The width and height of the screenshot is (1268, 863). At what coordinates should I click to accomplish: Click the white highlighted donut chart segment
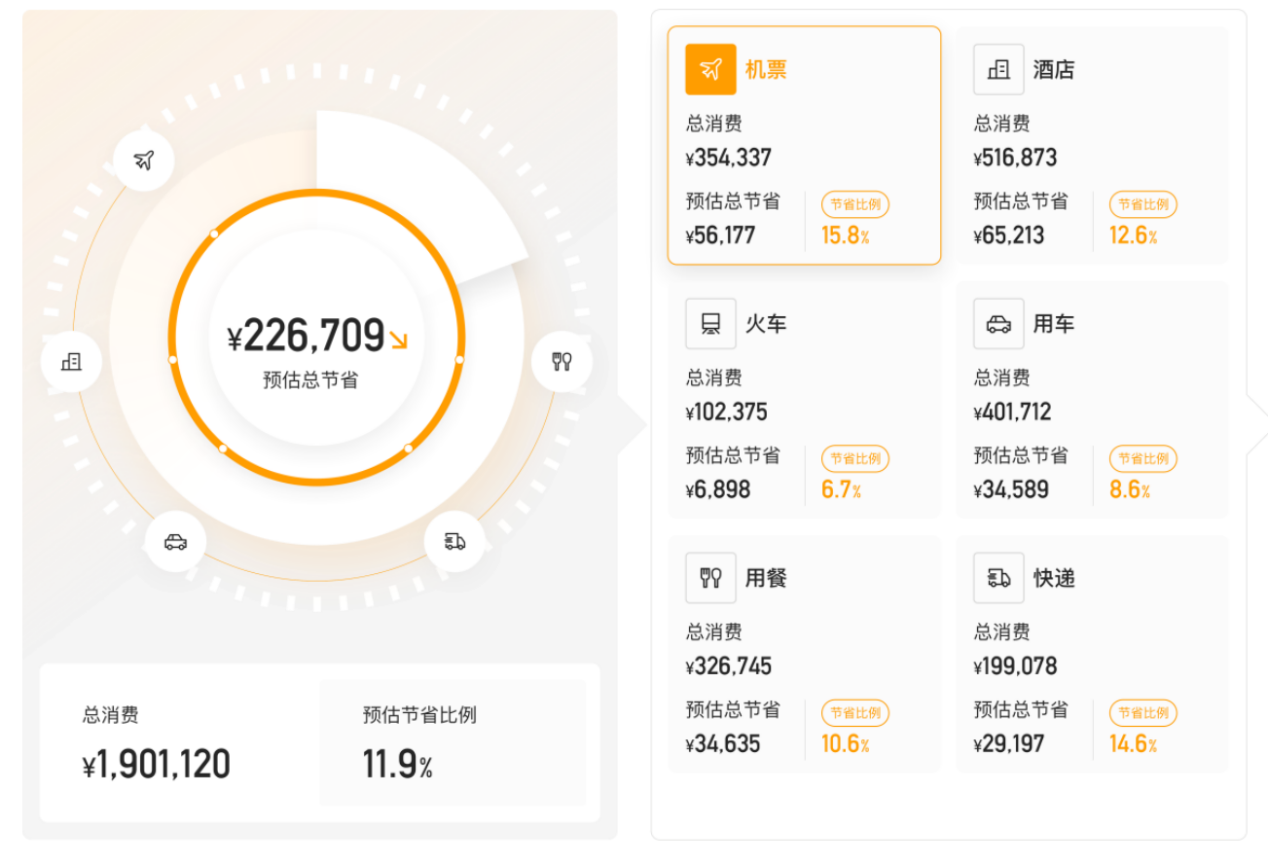point(420,190)
